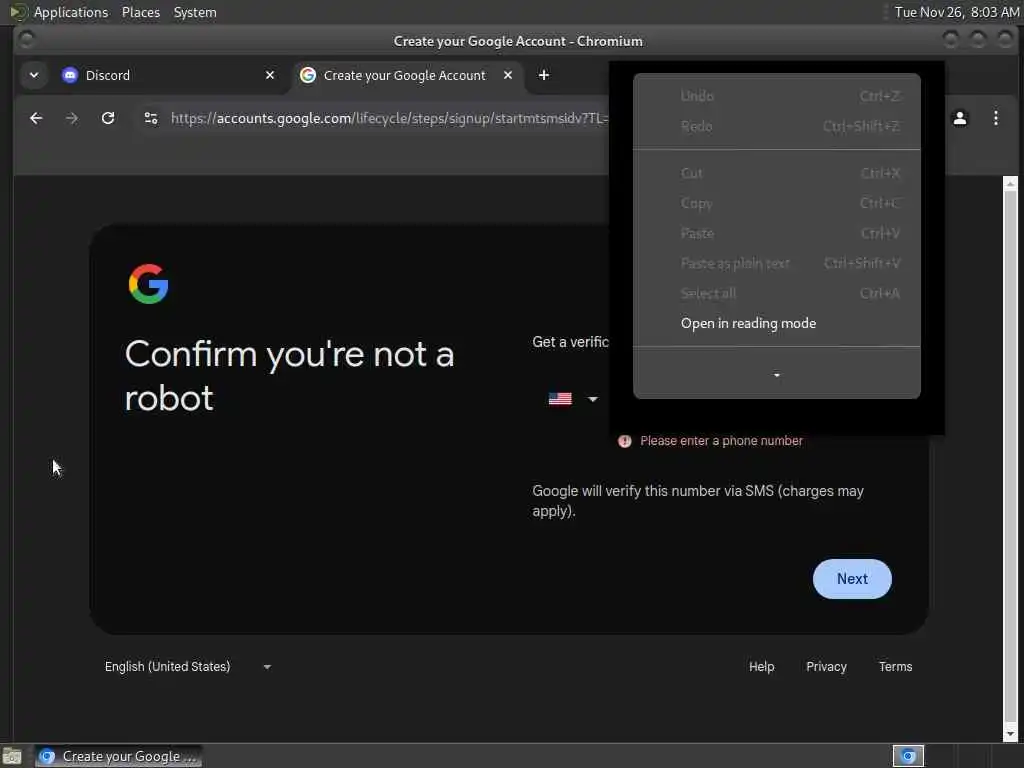The image size is (1024, 768).
Task: Open the Privacy link
Action: pos(826,667)
